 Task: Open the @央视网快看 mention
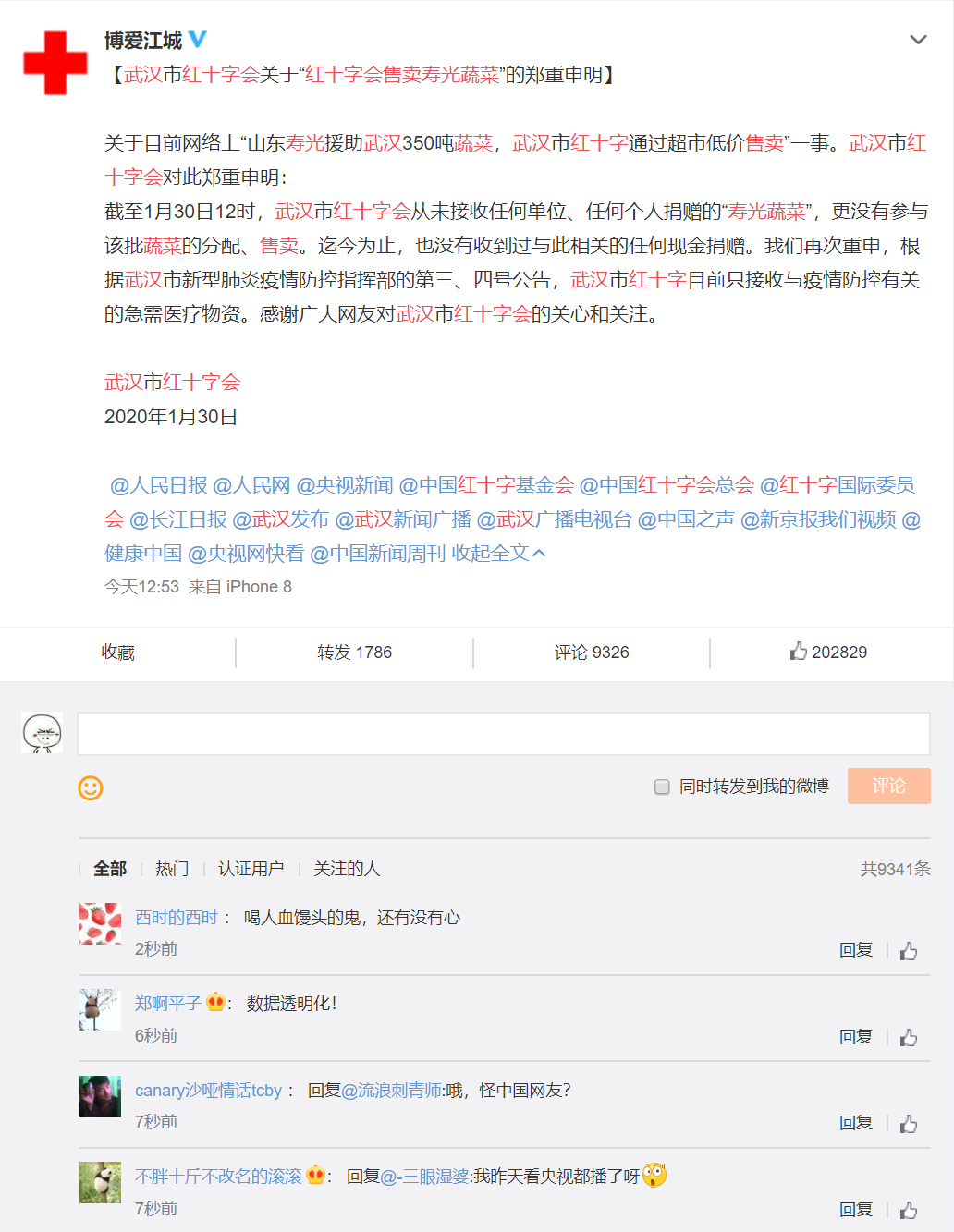click(246, 554)
